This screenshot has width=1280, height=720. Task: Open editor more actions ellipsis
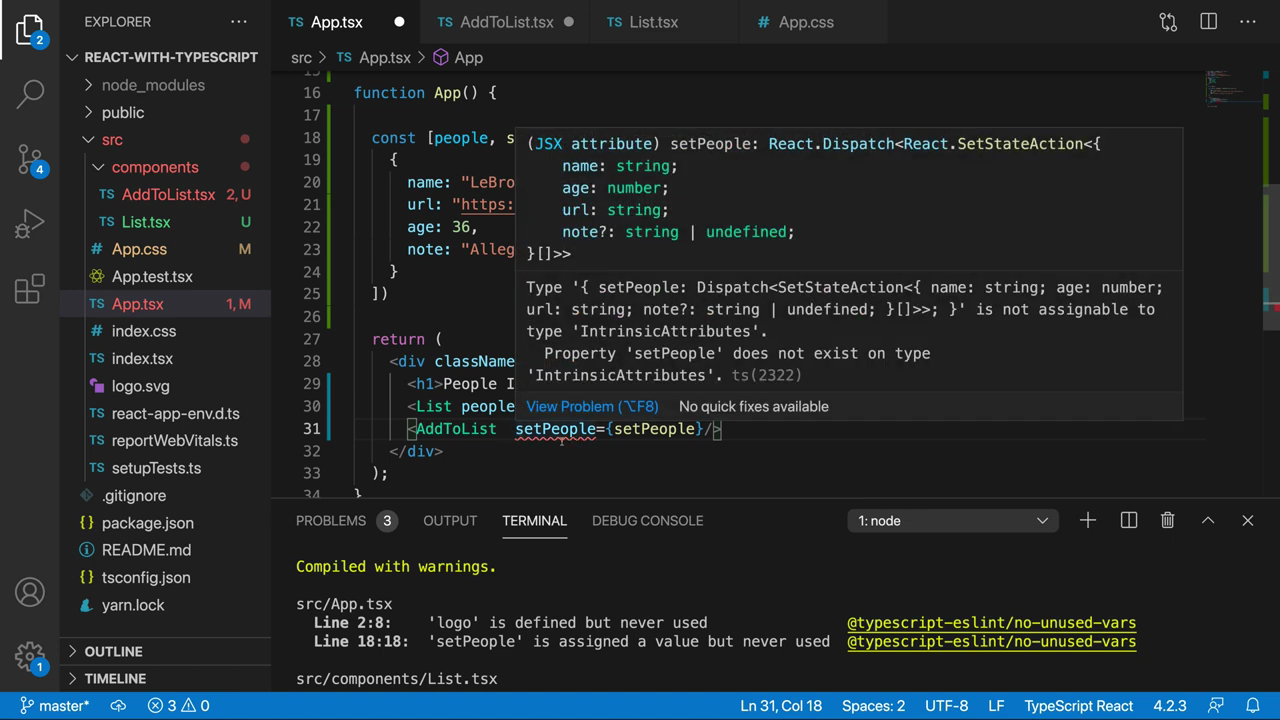[1247, 22]
